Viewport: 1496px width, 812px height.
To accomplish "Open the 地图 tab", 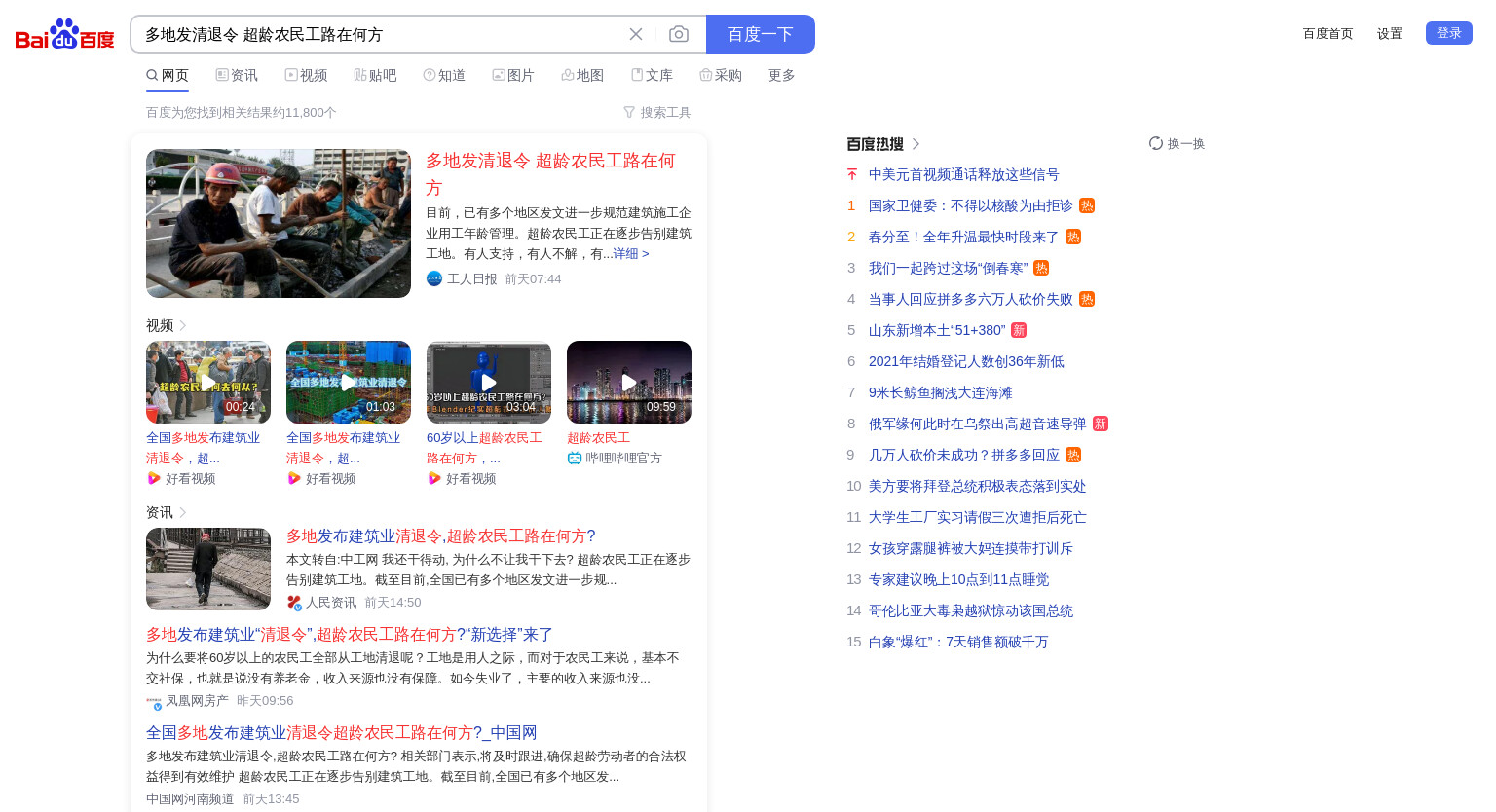I will (x=582, y=75).
